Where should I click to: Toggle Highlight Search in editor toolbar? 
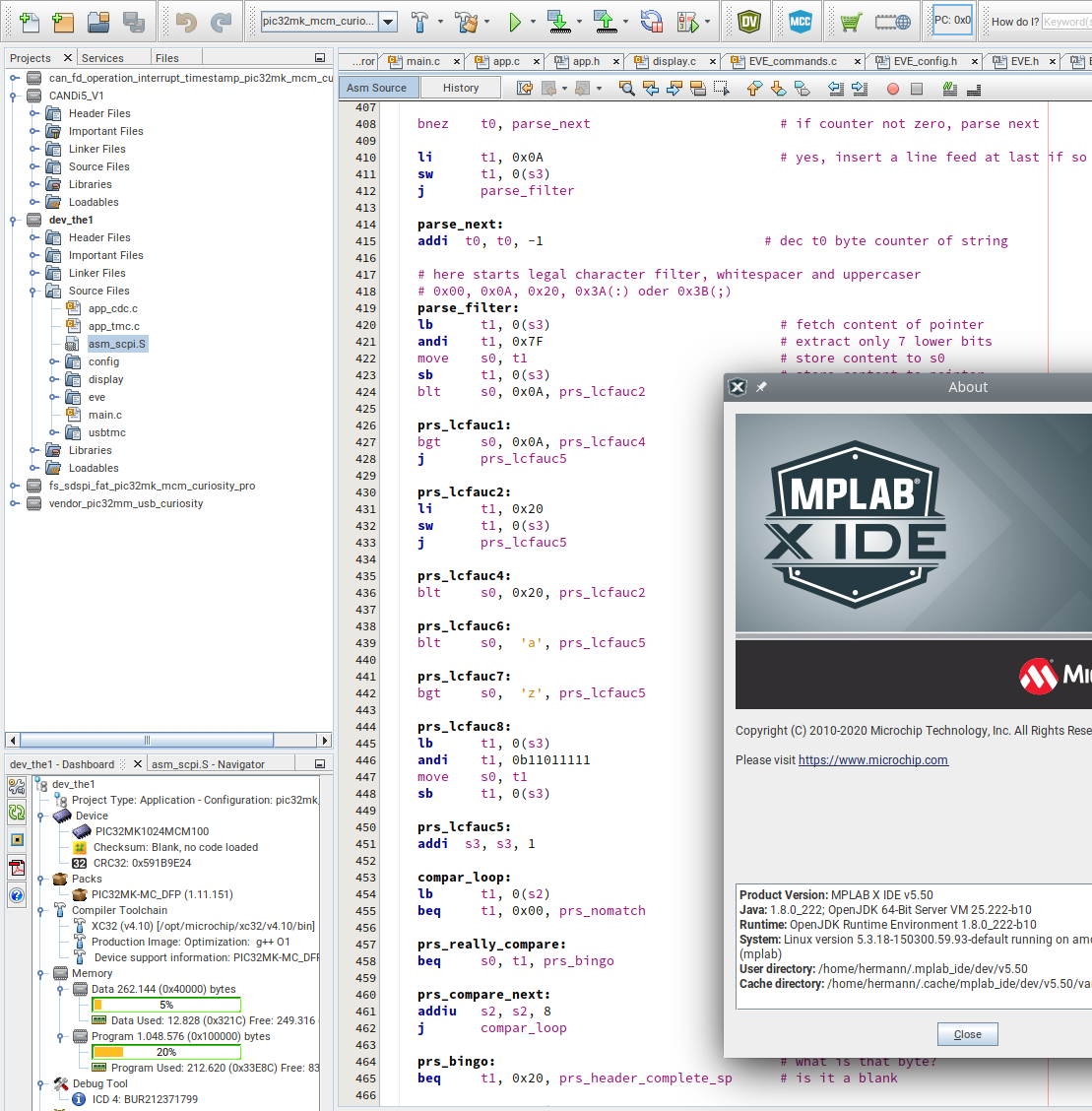coord(697,89)
